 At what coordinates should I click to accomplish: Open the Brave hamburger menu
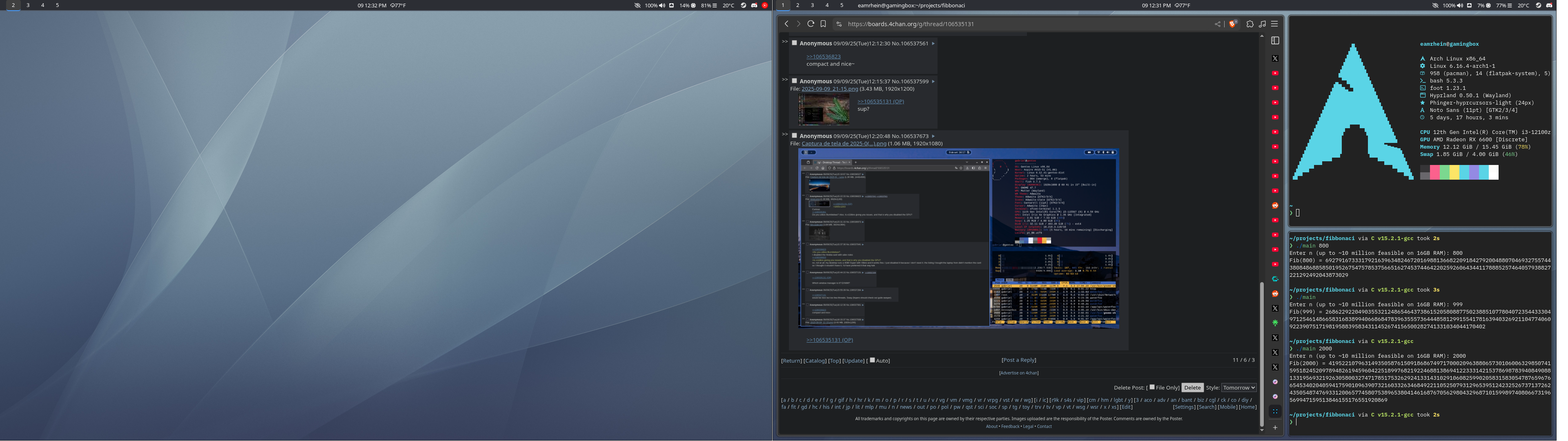(1274, 24)
